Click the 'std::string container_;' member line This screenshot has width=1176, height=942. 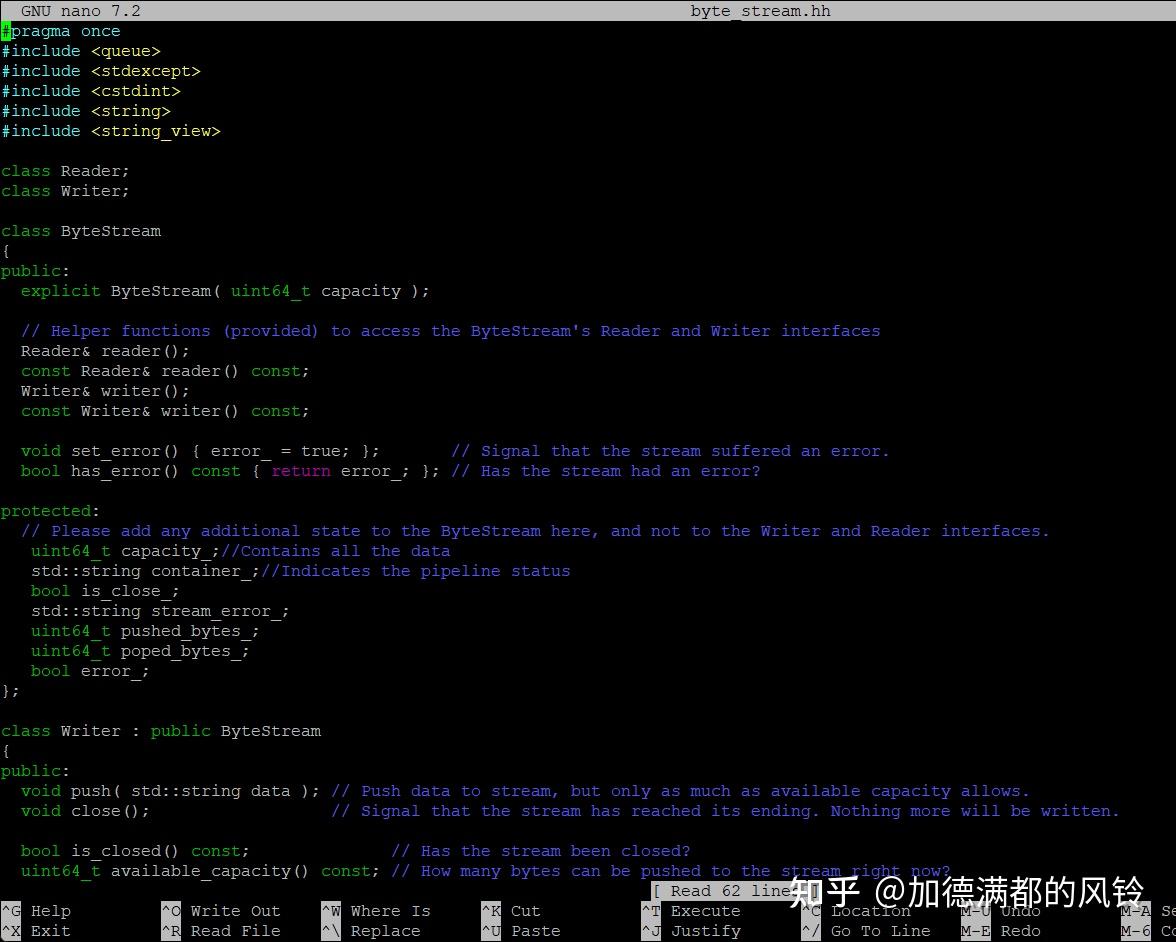tap(301, 571)
